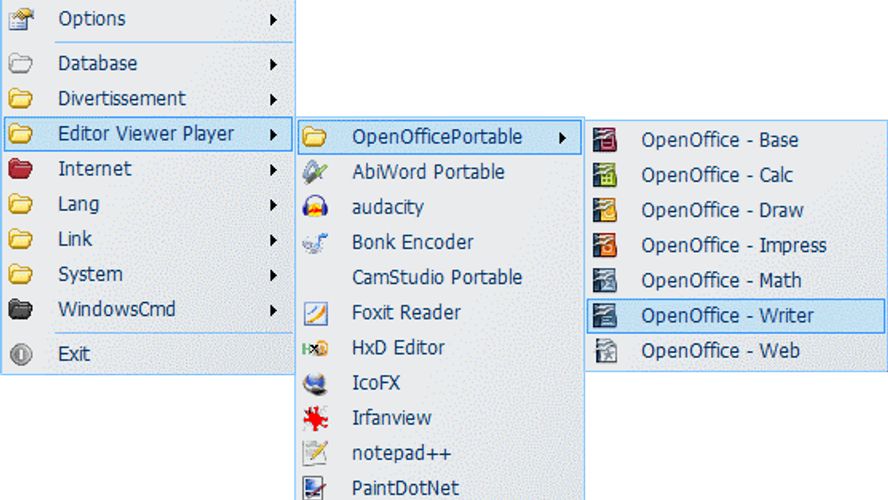The height and width of the screenshot is (500, 888).
Task: Click the IcoFX icon
Action: 315,383
